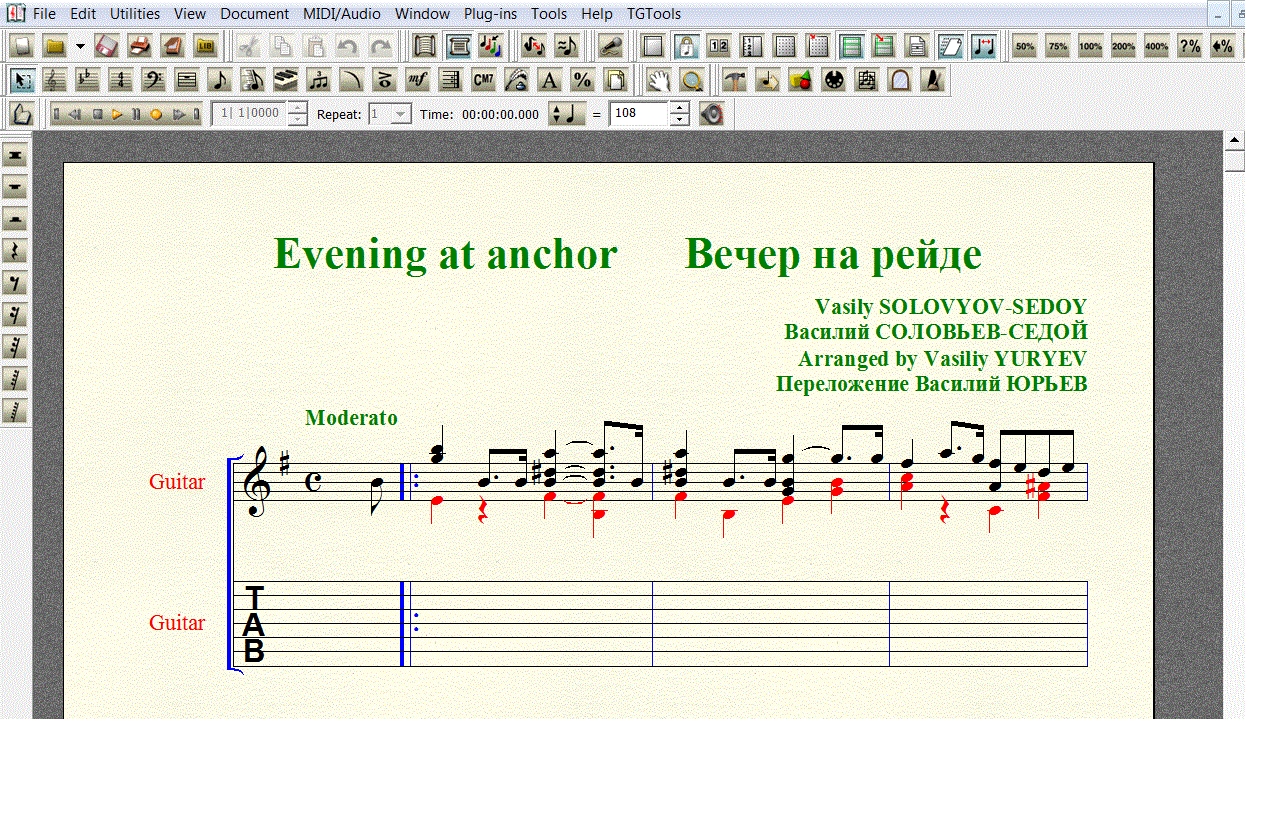The image size is (1274, 813).
Task: Choose the Tuplet tool
Action: pyautogui.click(x=318, y=80)
